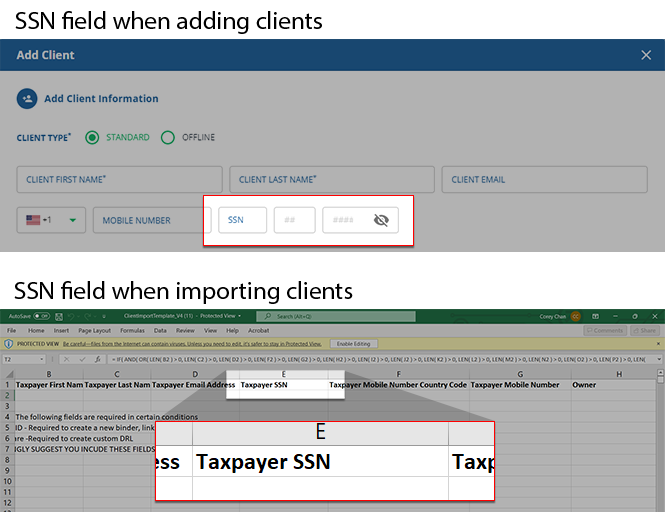Click the Add Client Information person icon
665x512 pixels.
click(x=26, y=99)
